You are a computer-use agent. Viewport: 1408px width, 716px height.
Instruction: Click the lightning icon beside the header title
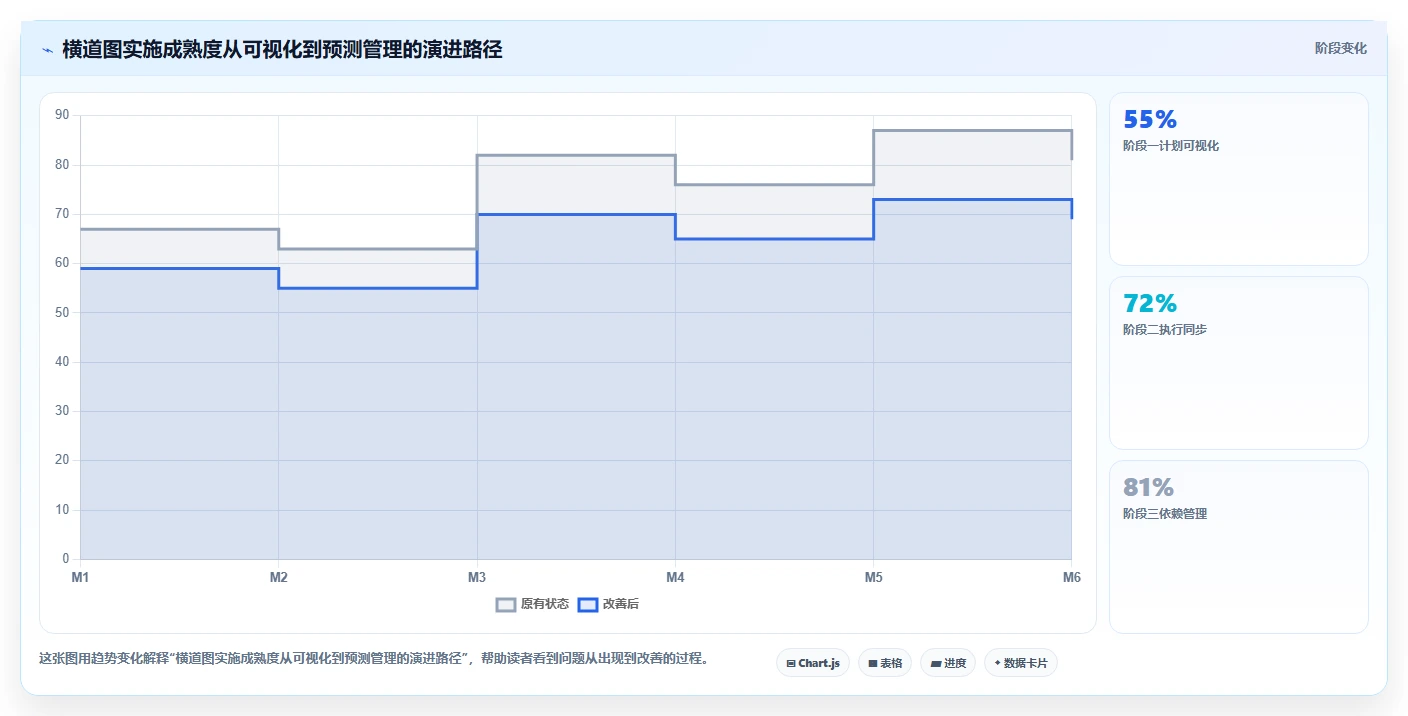47,50
